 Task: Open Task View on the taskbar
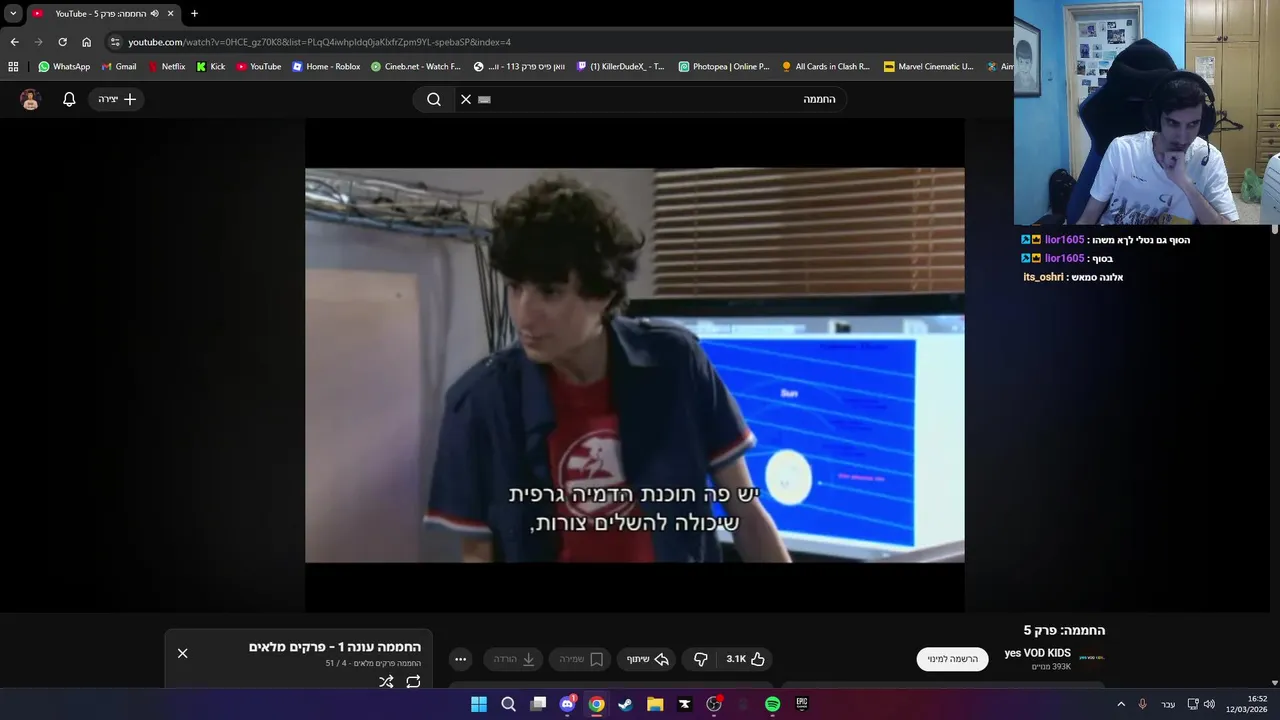point(538,704)
